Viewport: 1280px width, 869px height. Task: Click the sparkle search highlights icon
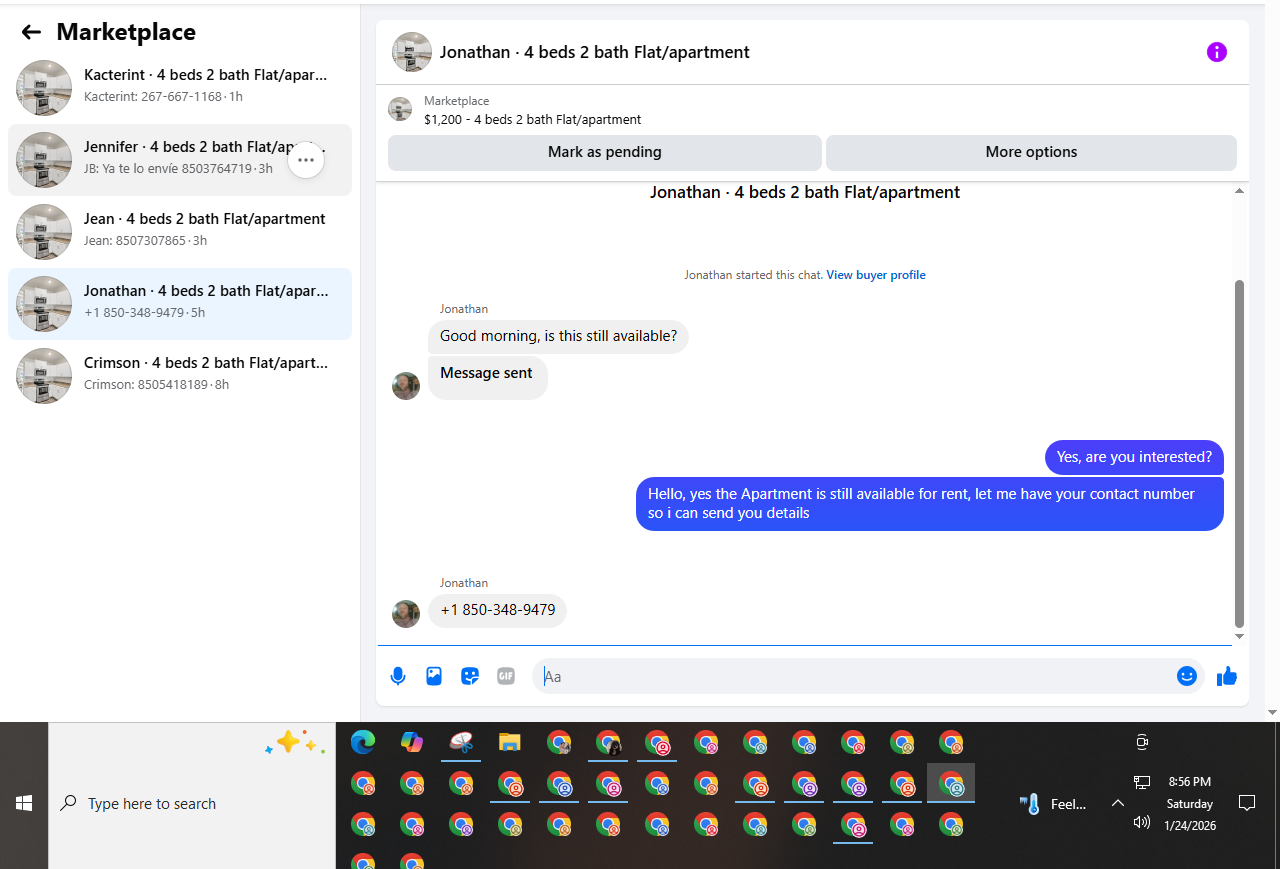click(294, 743)
